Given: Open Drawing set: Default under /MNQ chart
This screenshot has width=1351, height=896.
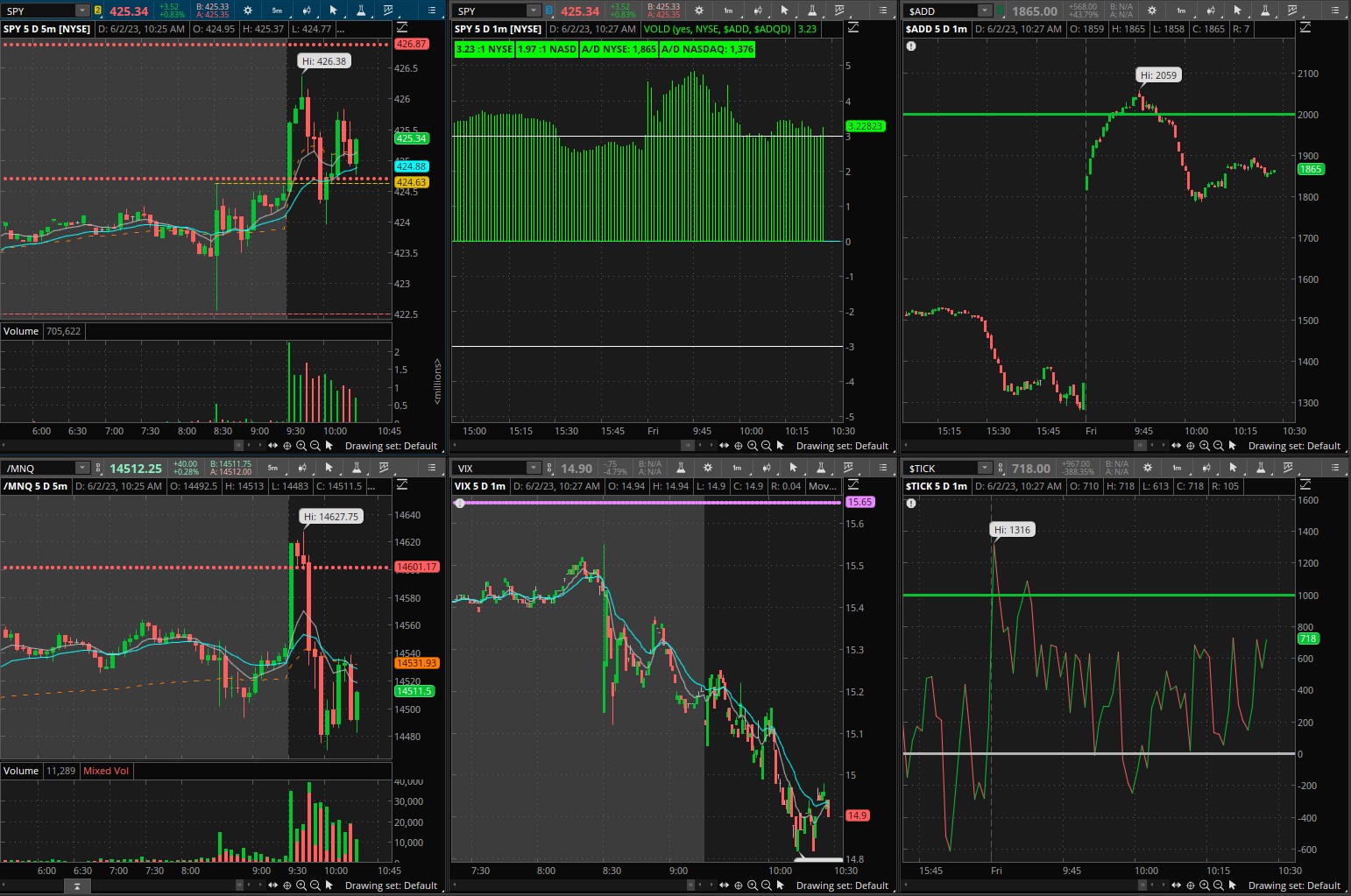Looking at the screenshot, I should [x=391, y=885].
